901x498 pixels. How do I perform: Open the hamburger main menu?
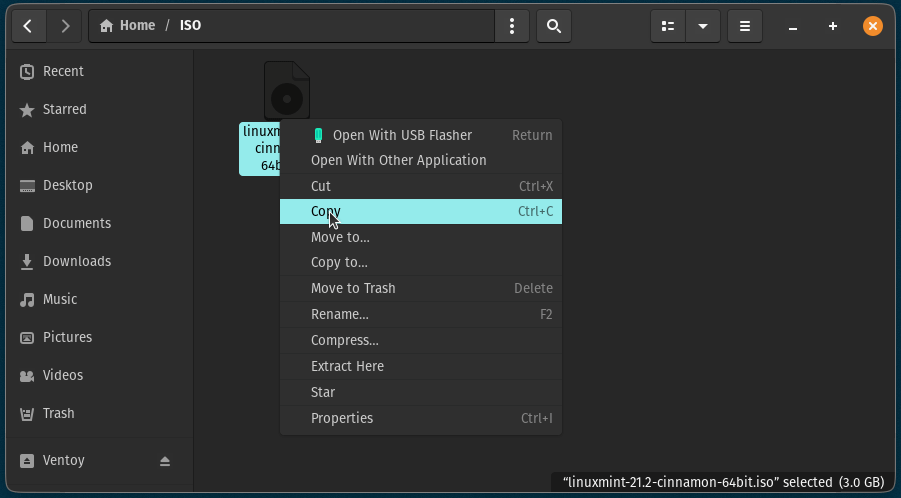744,26
